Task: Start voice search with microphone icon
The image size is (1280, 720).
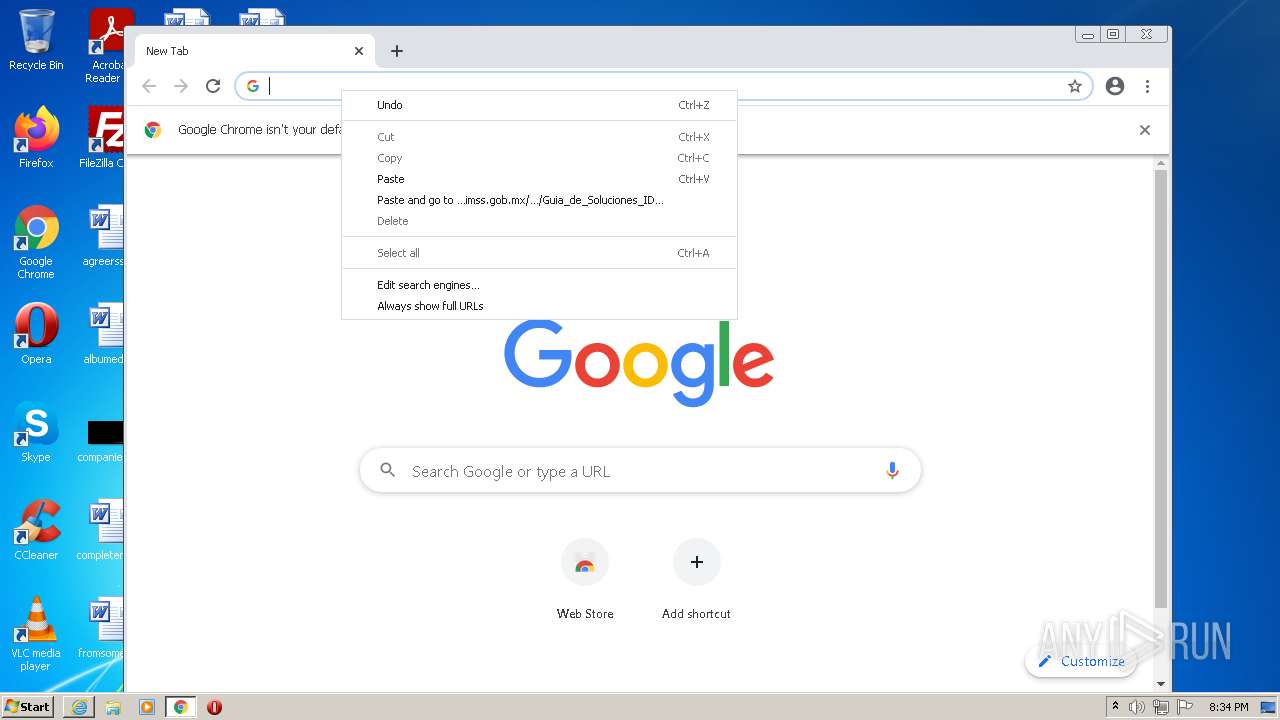Action: click(x=892, y=471)
